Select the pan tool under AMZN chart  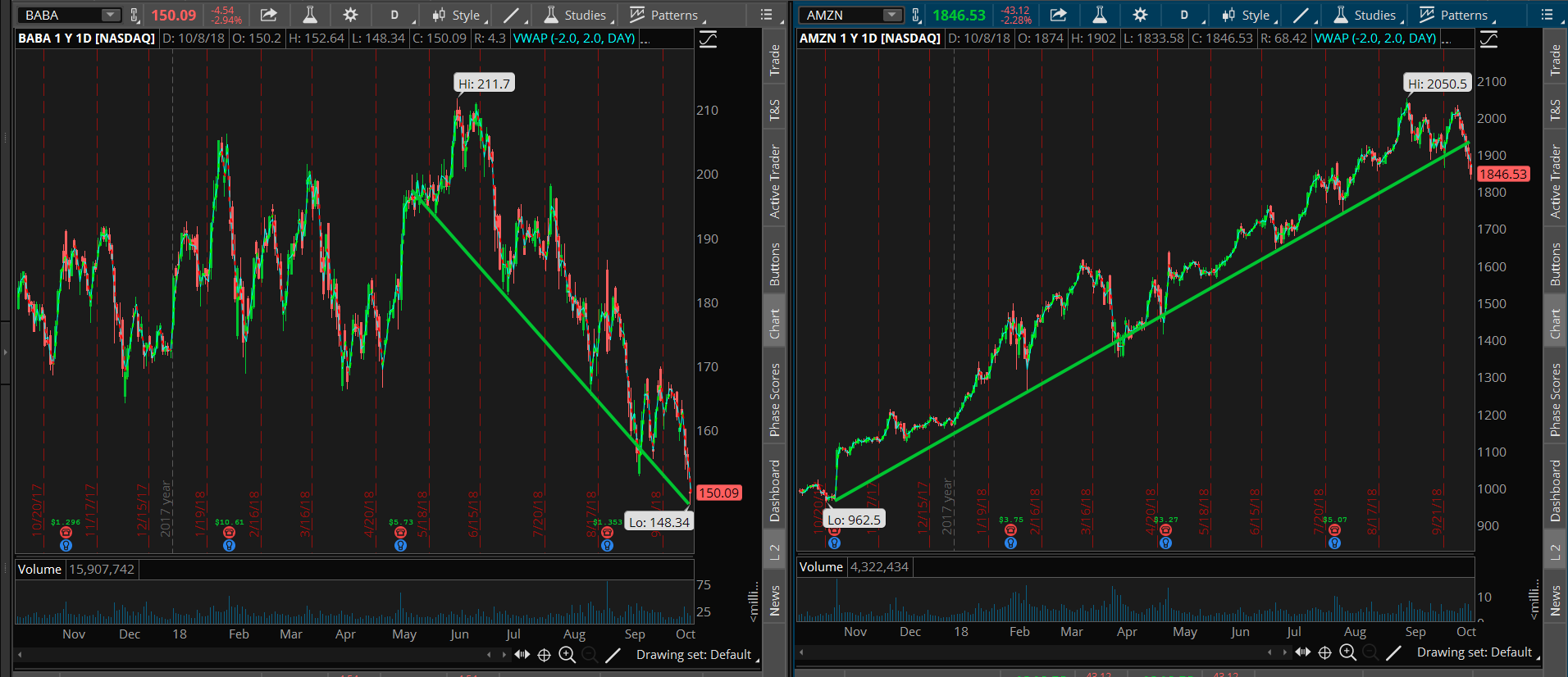(x=1302, y=652)
